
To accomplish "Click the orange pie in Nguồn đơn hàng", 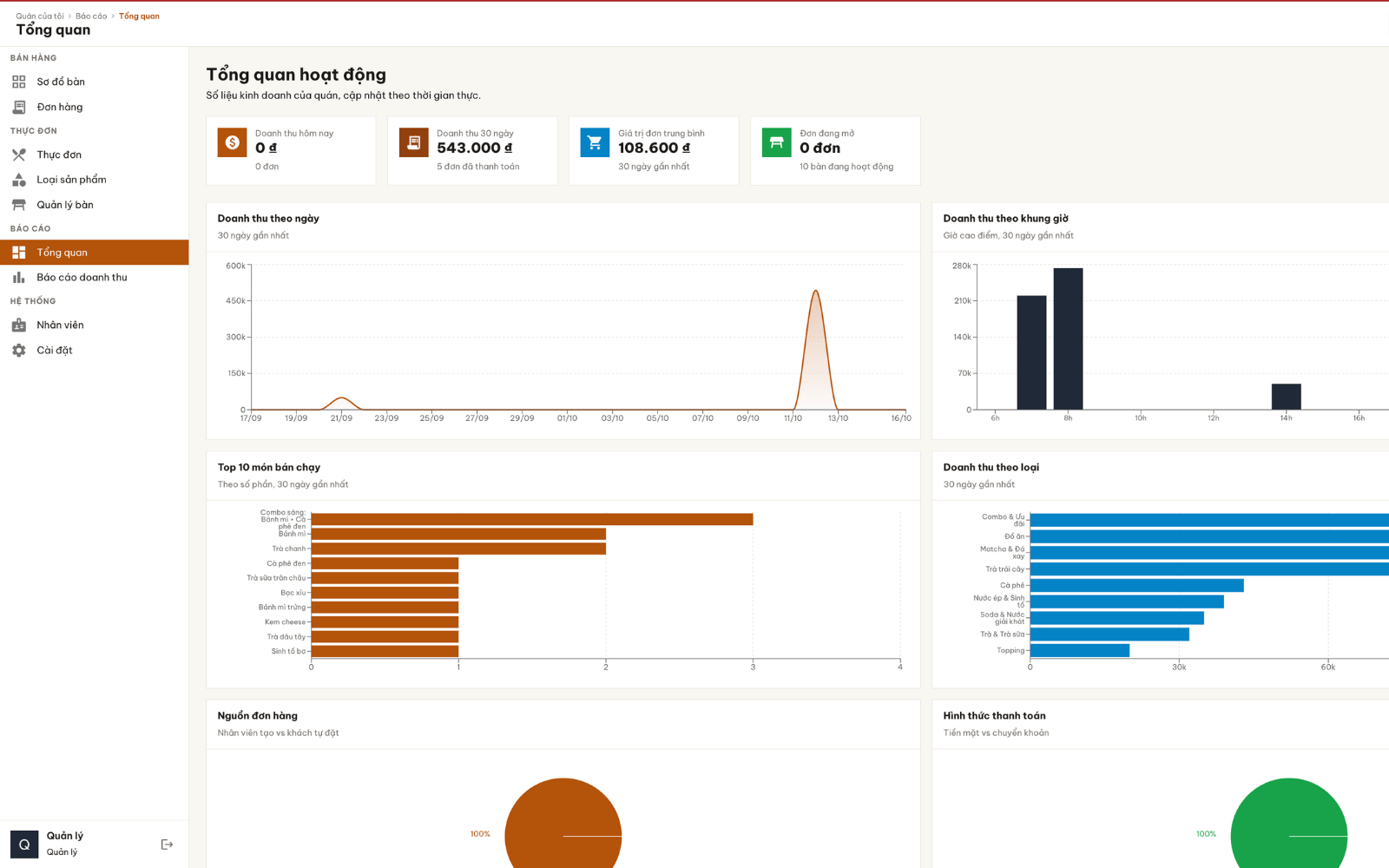I will pos(563,823).
